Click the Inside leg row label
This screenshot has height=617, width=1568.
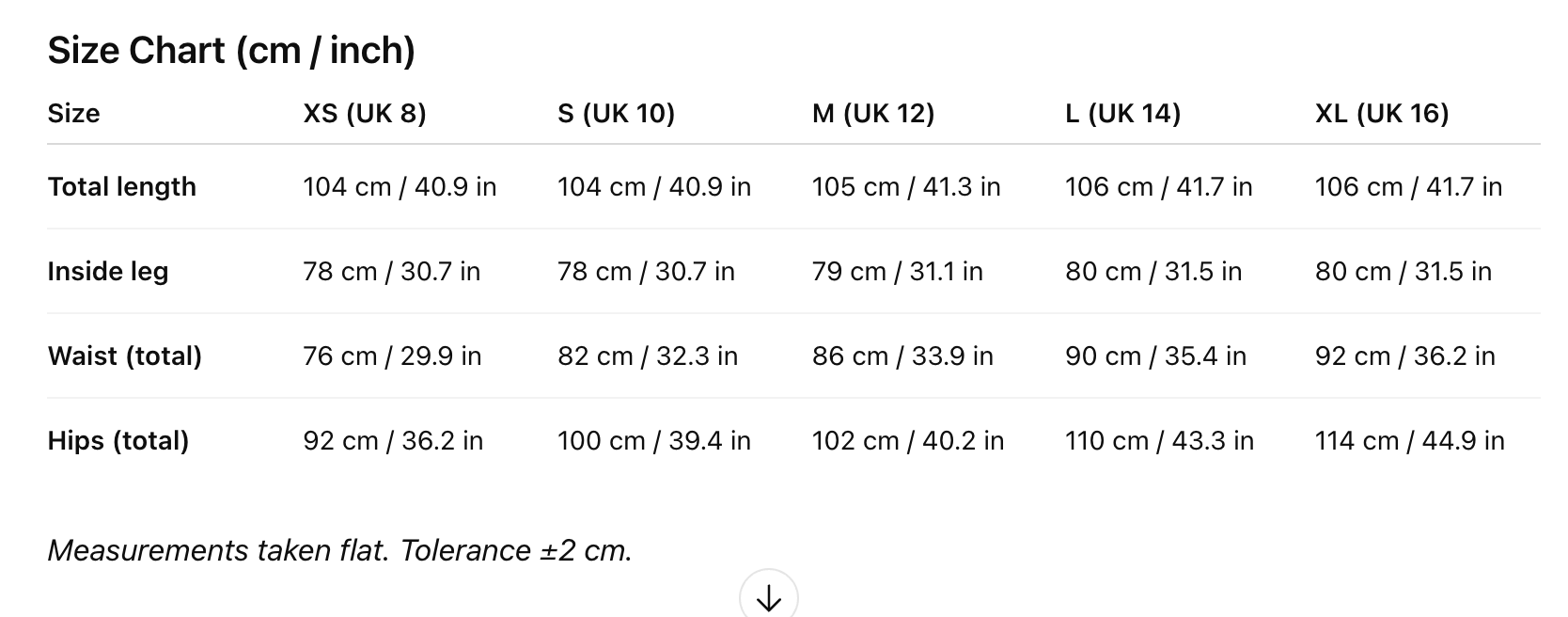coord(108,272)
